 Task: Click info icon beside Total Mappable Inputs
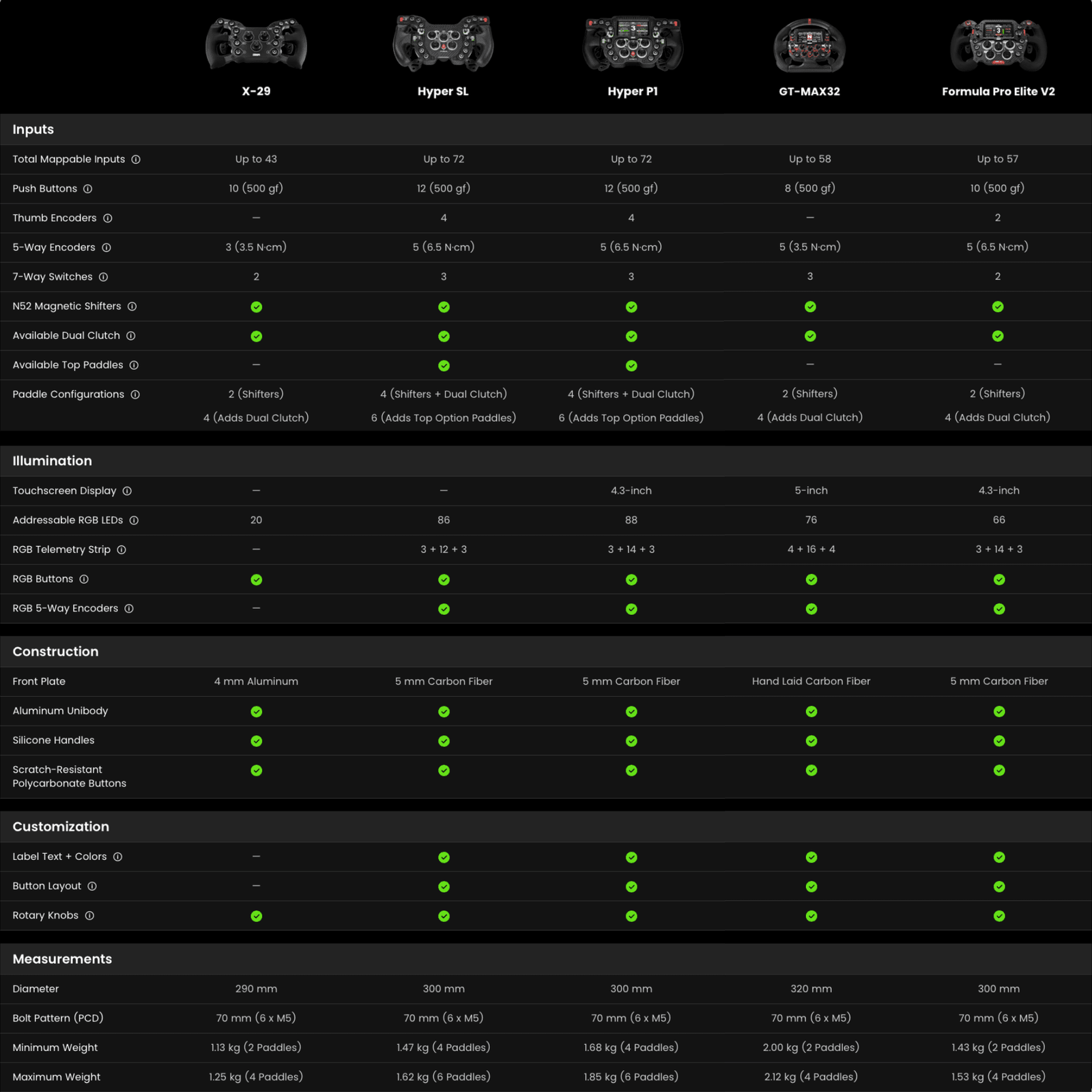[136, 160]
